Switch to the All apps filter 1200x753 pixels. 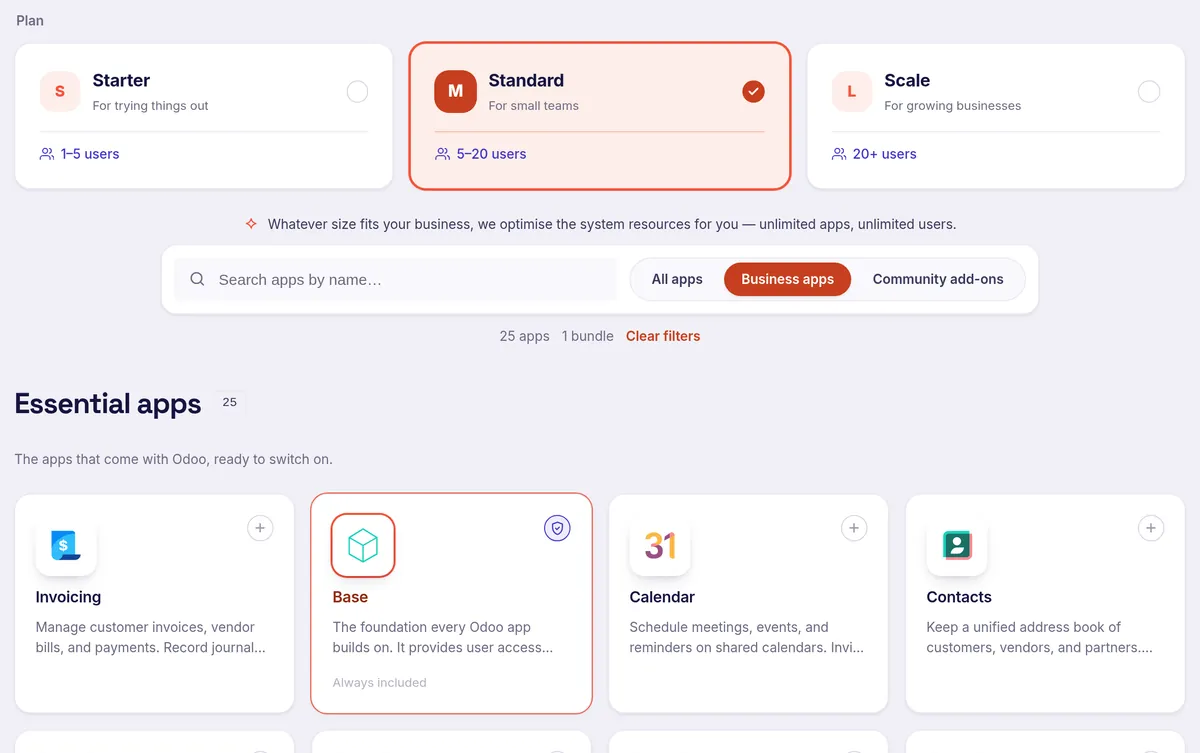677,279
